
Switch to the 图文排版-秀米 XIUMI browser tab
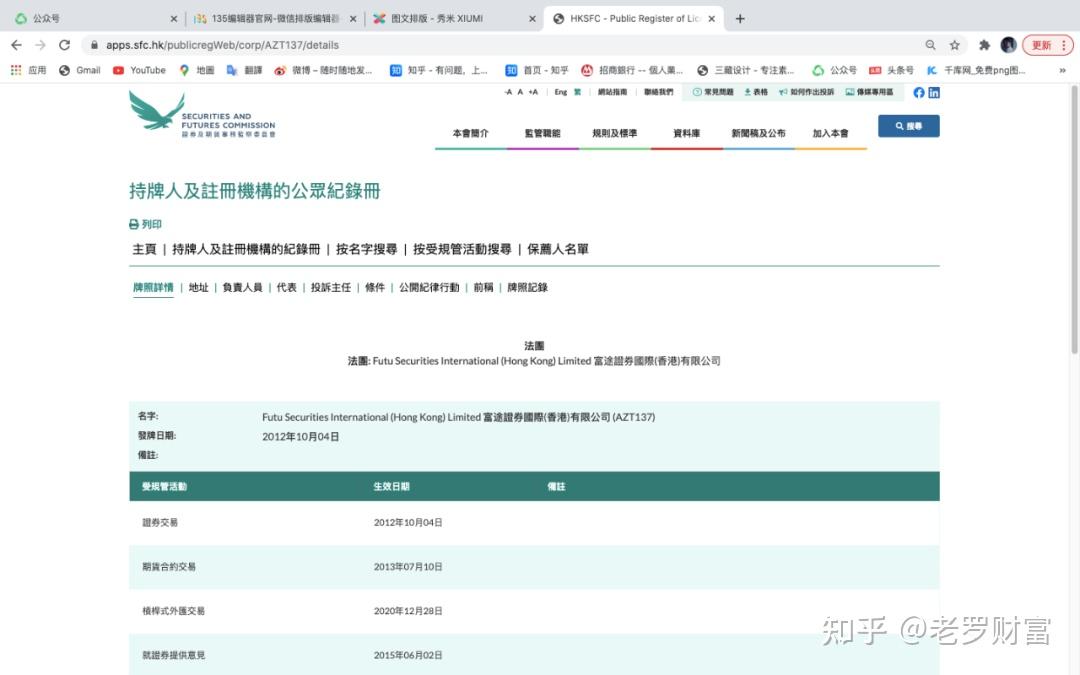tap(440, 17)
